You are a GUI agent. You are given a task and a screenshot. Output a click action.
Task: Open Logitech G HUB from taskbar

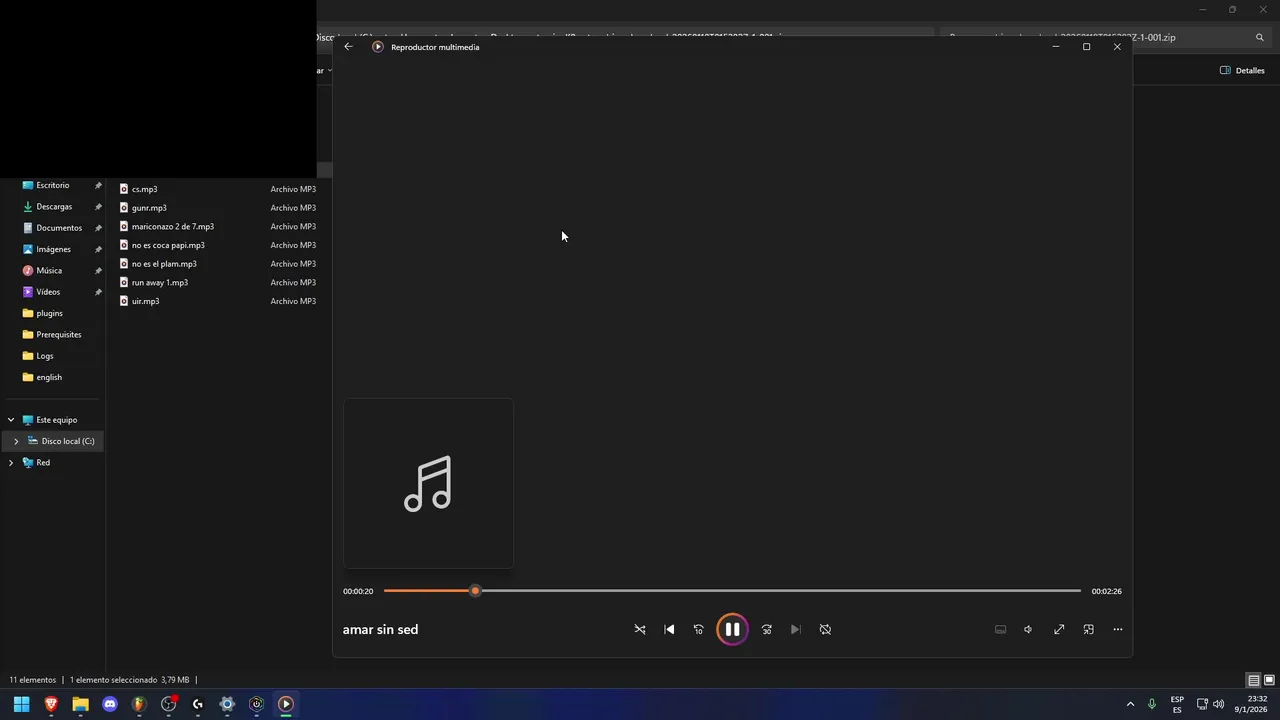click(x=198, y=704)
